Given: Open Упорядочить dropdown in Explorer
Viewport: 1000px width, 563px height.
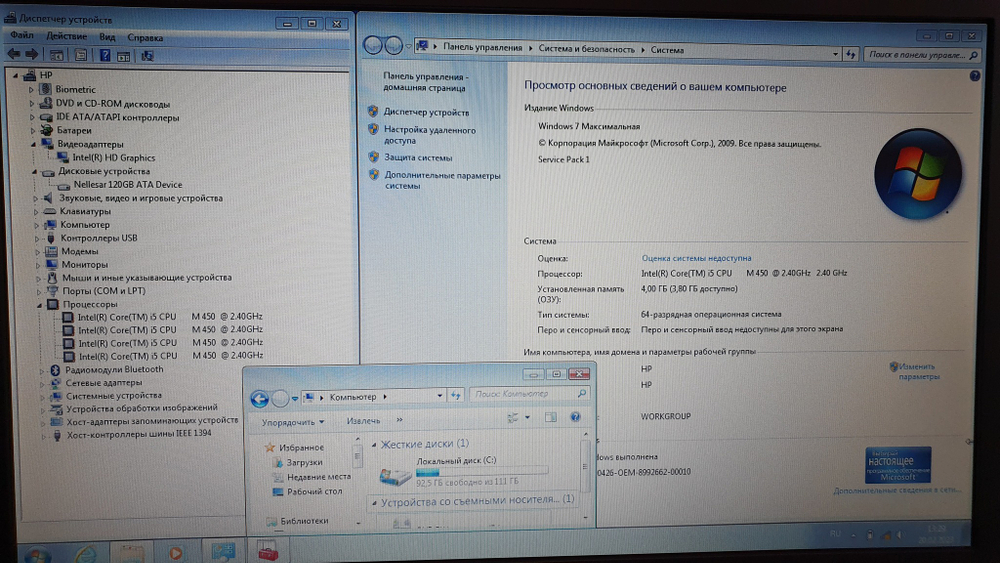Looking at the screenshot, I should click(x=293, y=422).
